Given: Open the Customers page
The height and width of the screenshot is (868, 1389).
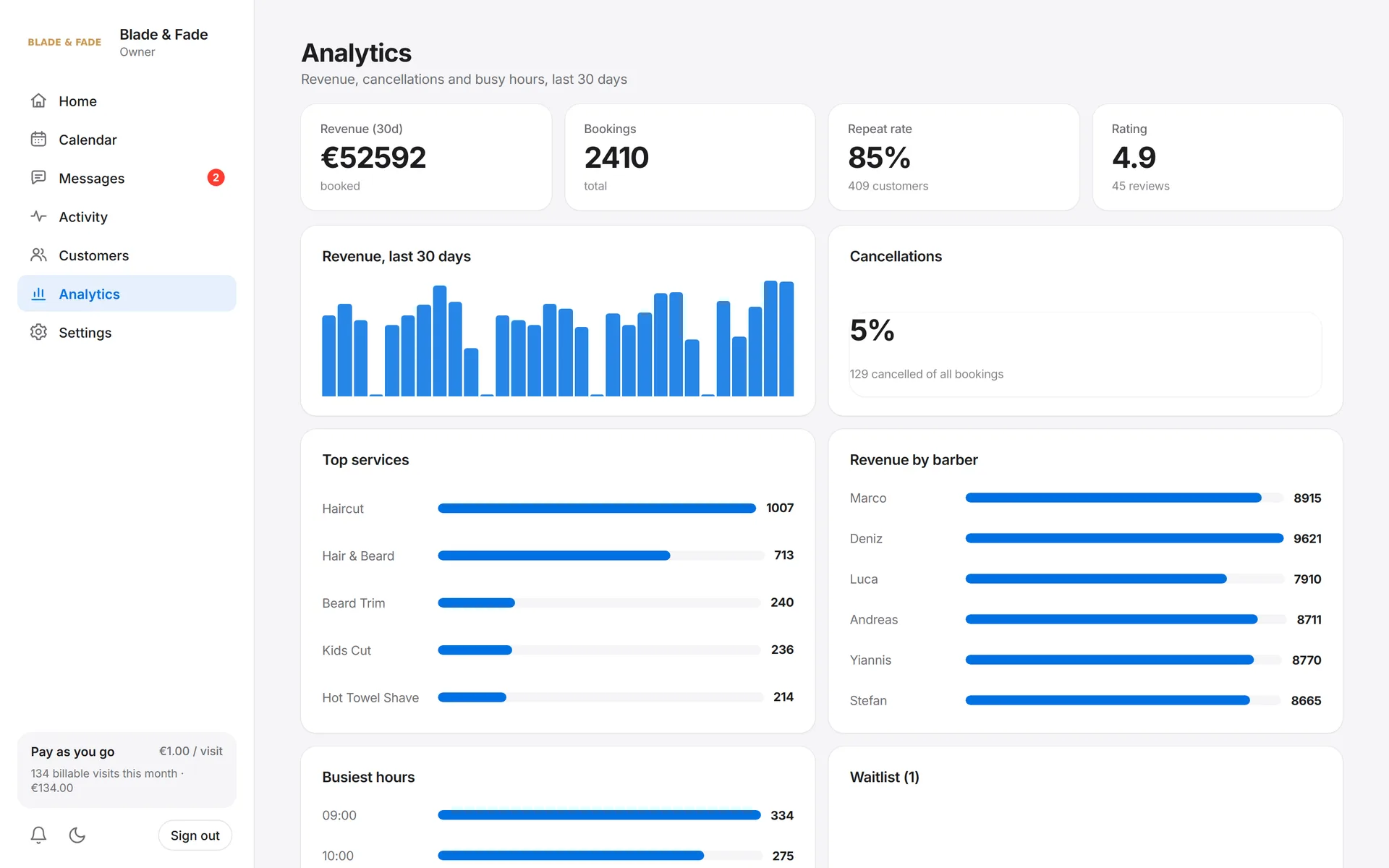Looking at the screenshot, I should [127, 255].
